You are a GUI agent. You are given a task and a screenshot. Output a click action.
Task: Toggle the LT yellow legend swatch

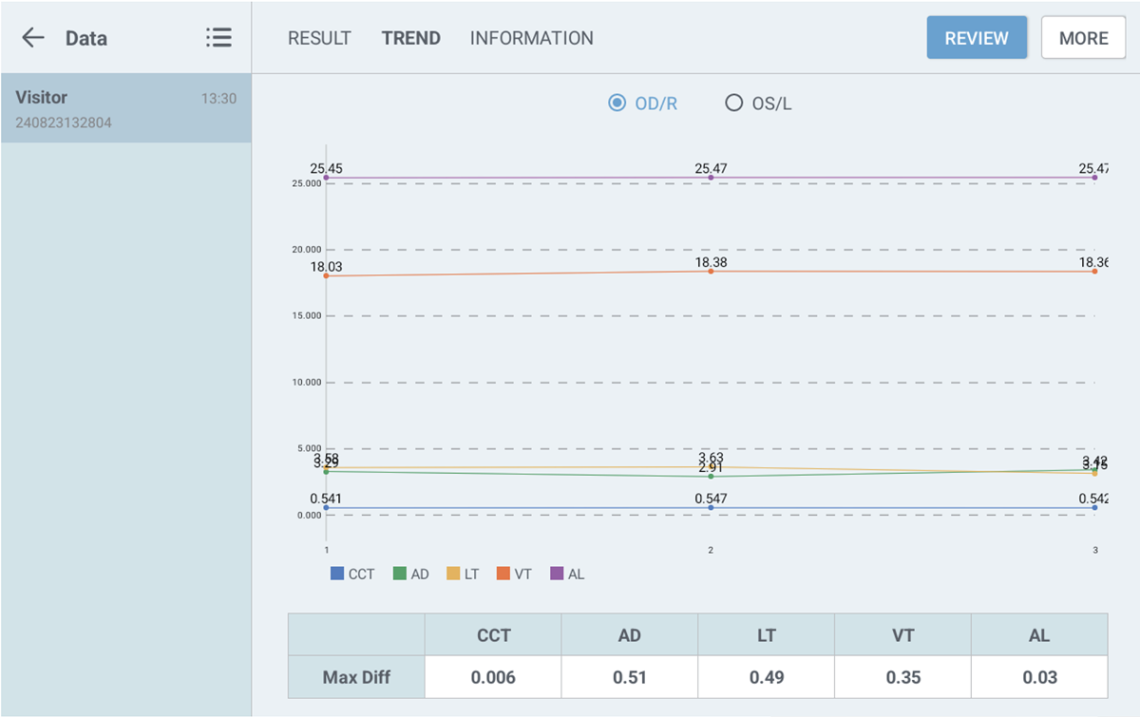(453, 574)
